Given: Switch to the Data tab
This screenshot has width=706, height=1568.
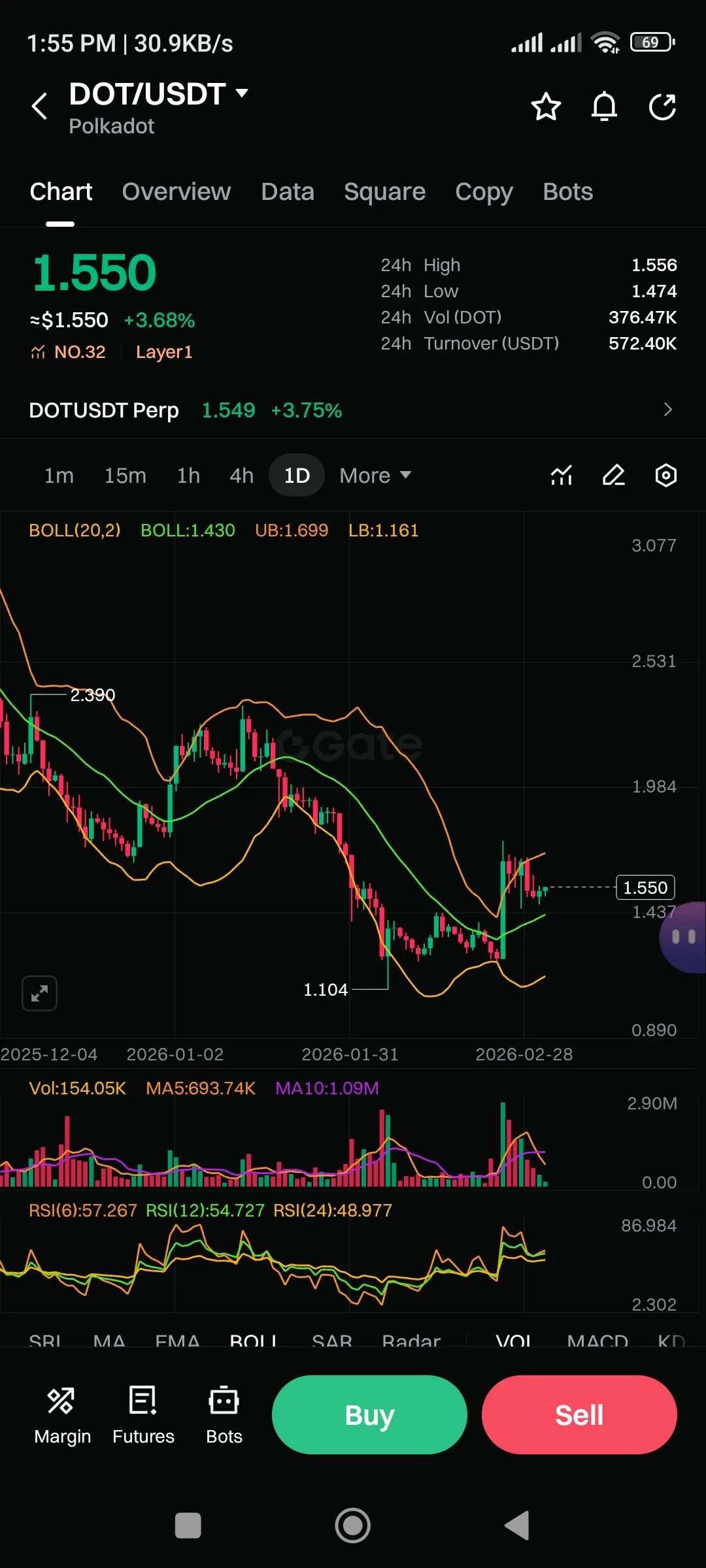Looking at the screenshot, I should click(288, 192).
